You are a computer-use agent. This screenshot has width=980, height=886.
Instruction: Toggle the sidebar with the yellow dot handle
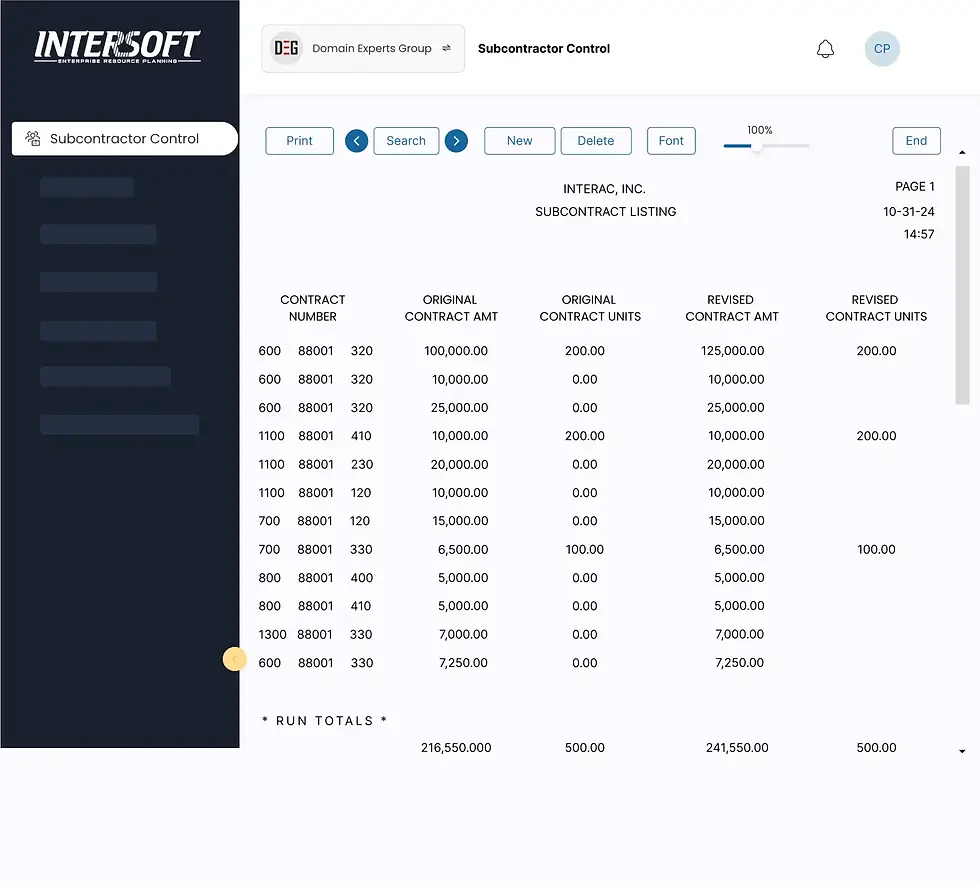click(234, 659)
